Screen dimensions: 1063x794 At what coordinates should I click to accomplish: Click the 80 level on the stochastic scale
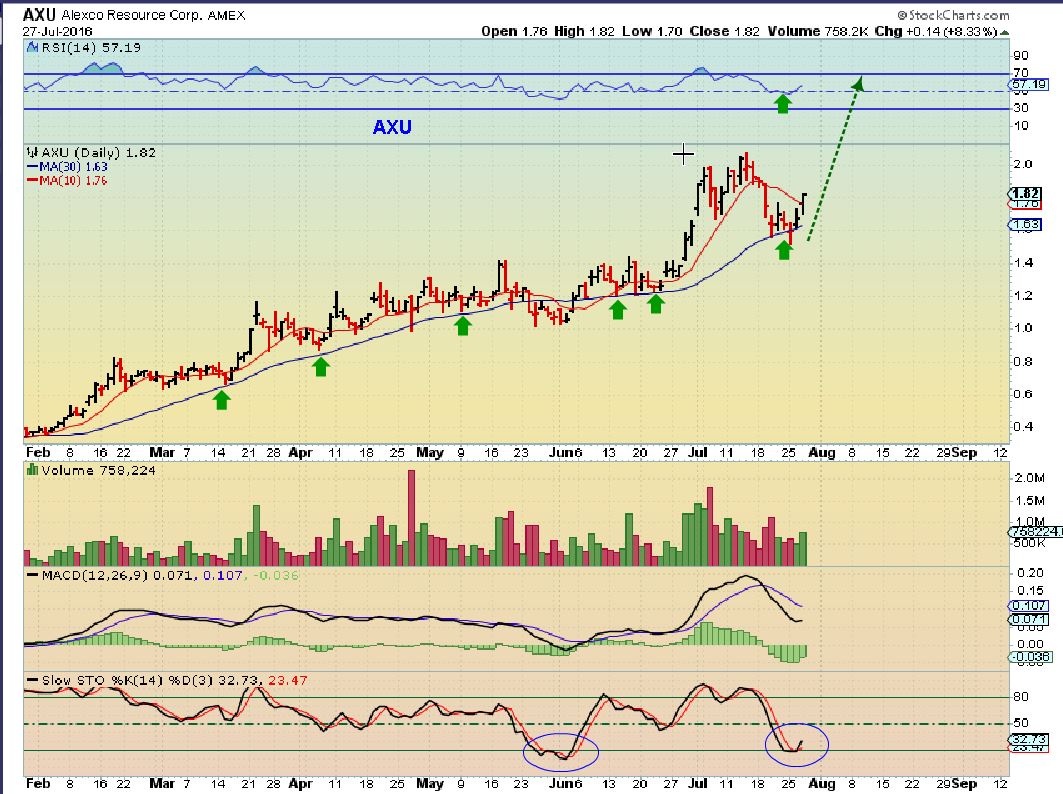(1021, 696)
